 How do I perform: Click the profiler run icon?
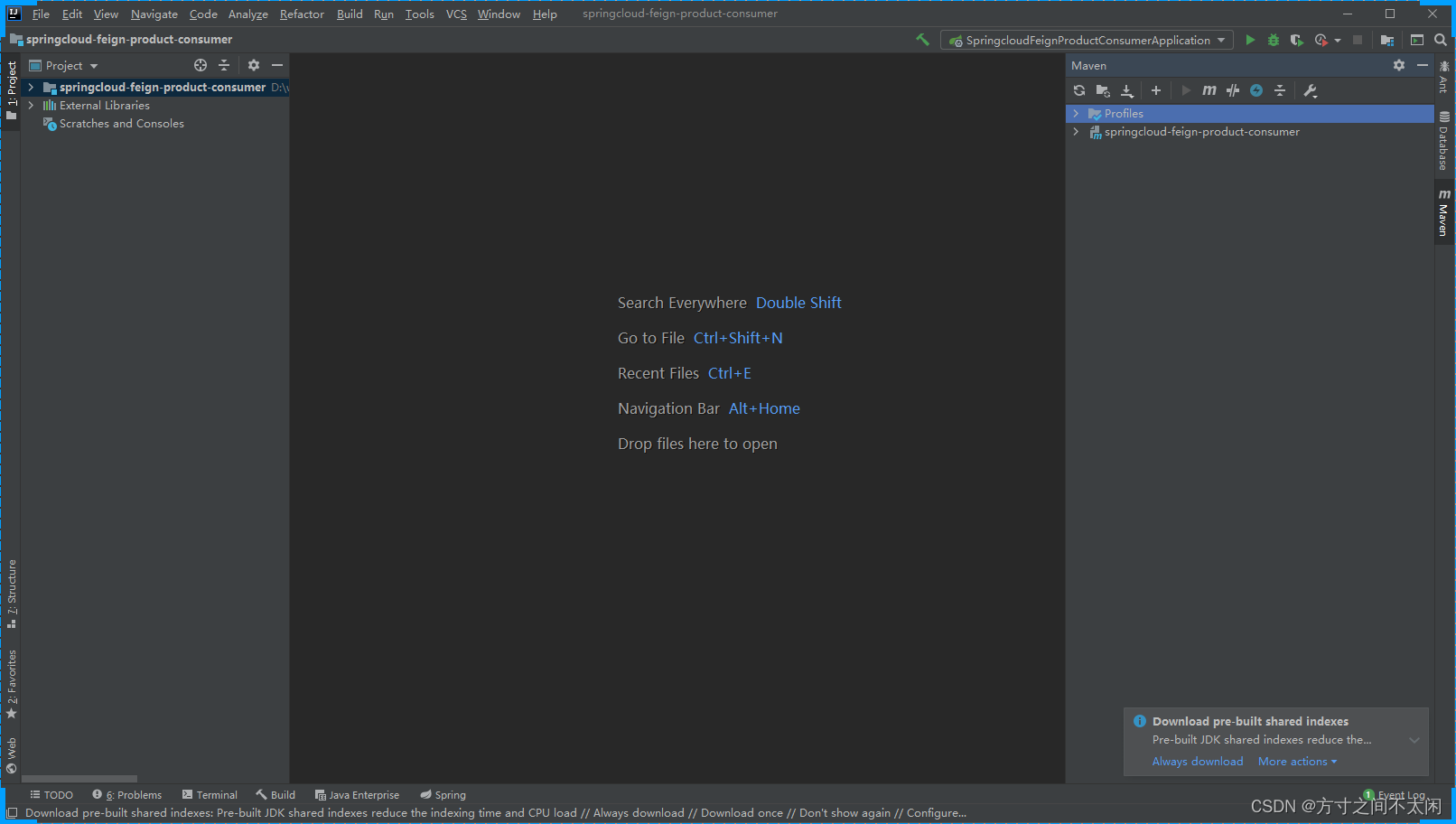[x=1321, y=40]
